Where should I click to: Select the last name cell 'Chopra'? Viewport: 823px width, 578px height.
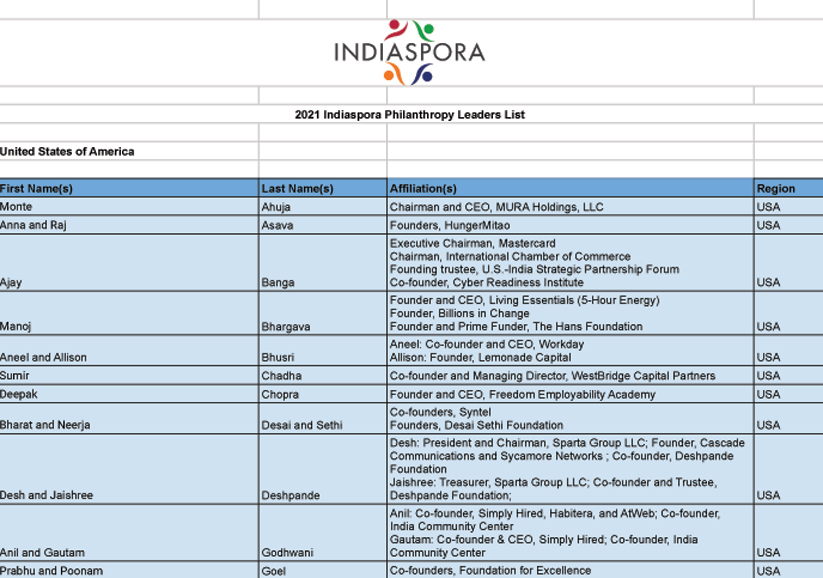point(323,394)
